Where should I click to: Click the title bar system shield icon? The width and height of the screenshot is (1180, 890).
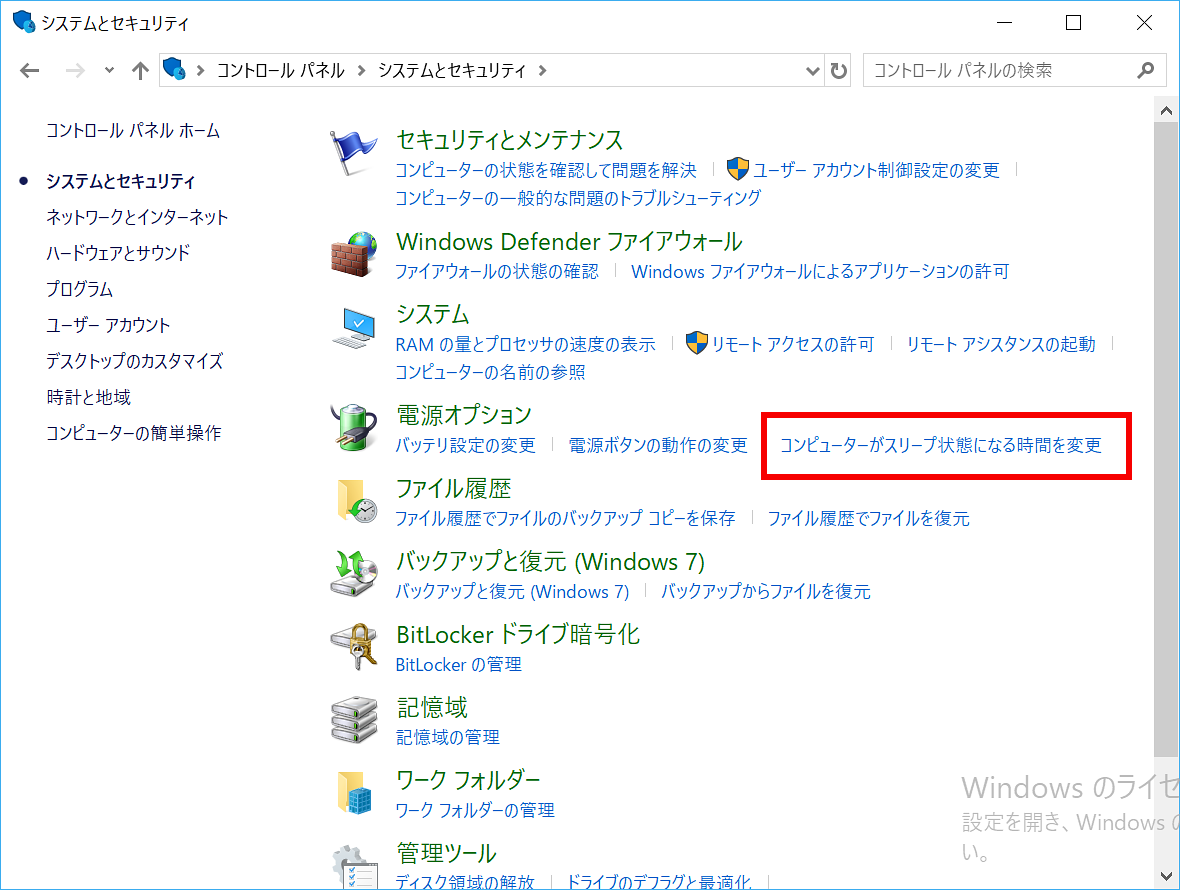tap(23, 22)
